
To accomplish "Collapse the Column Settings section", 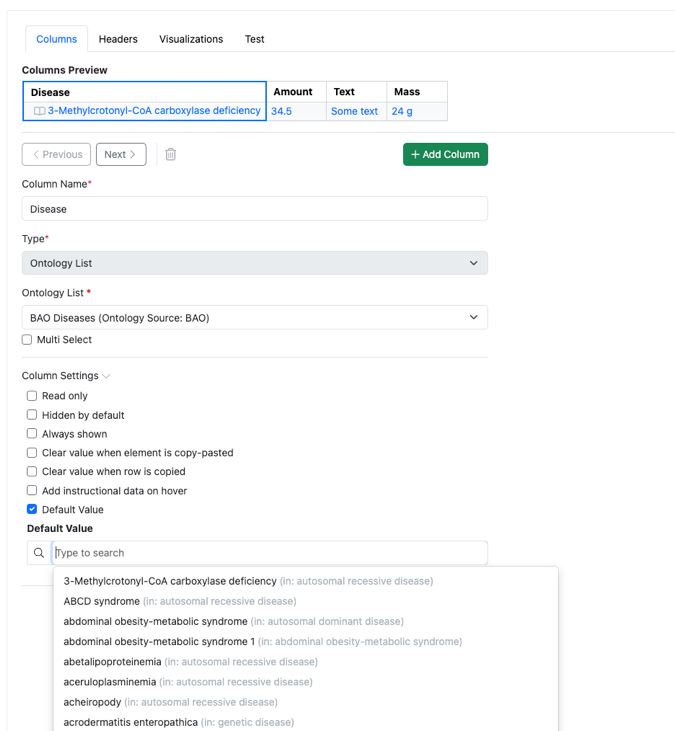I will pyautogui.click(x=66, y=376).
